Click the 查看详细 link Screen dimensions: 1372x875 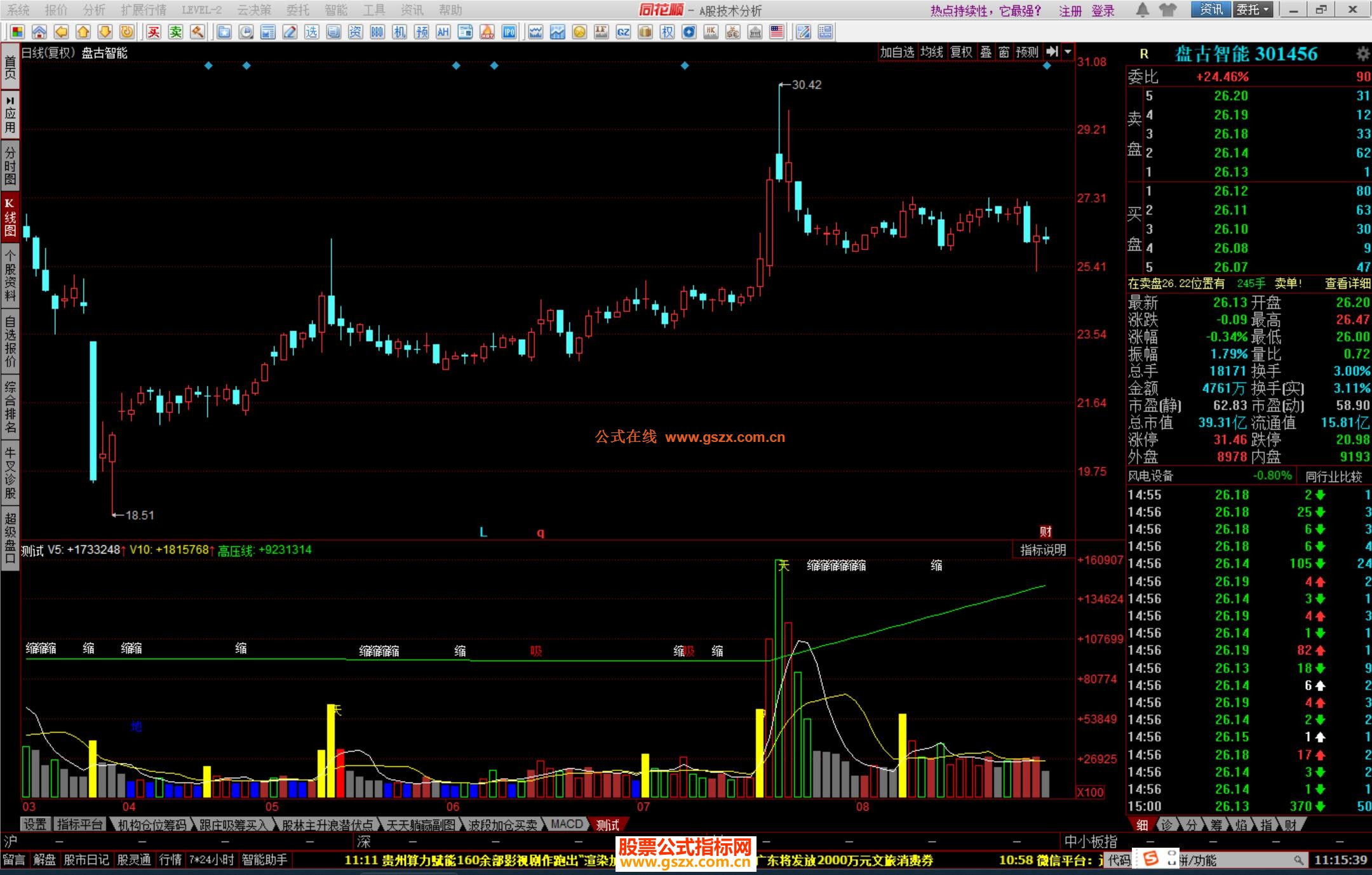(1347, 284)
